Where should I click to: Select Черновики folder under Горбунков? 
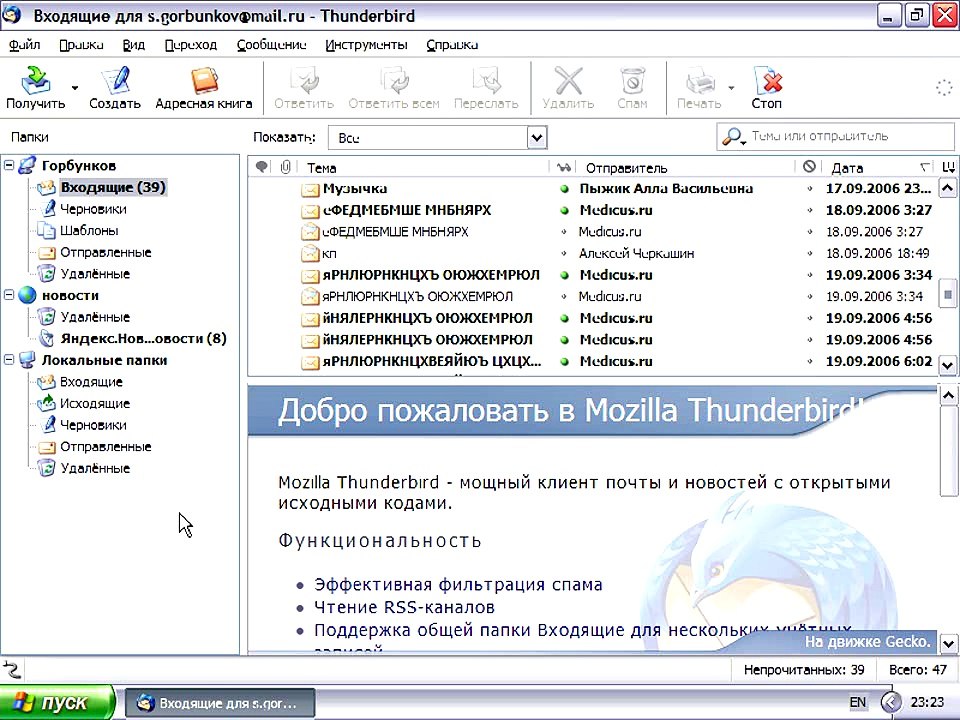coord(93,209)
